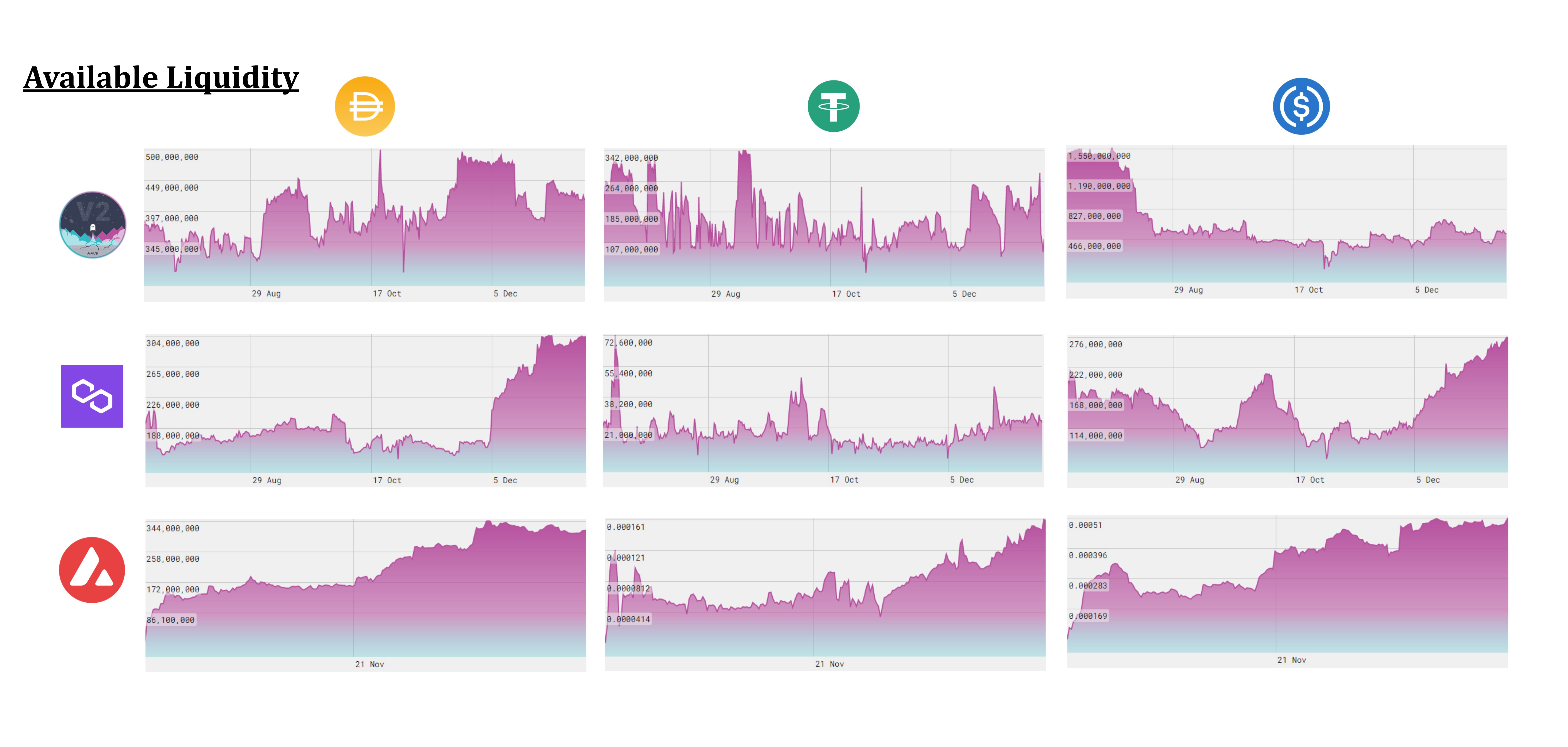Screen dimensions: 1568x747
Task: Click the 168,000,000 axis label
Action: click(1096, 405)
